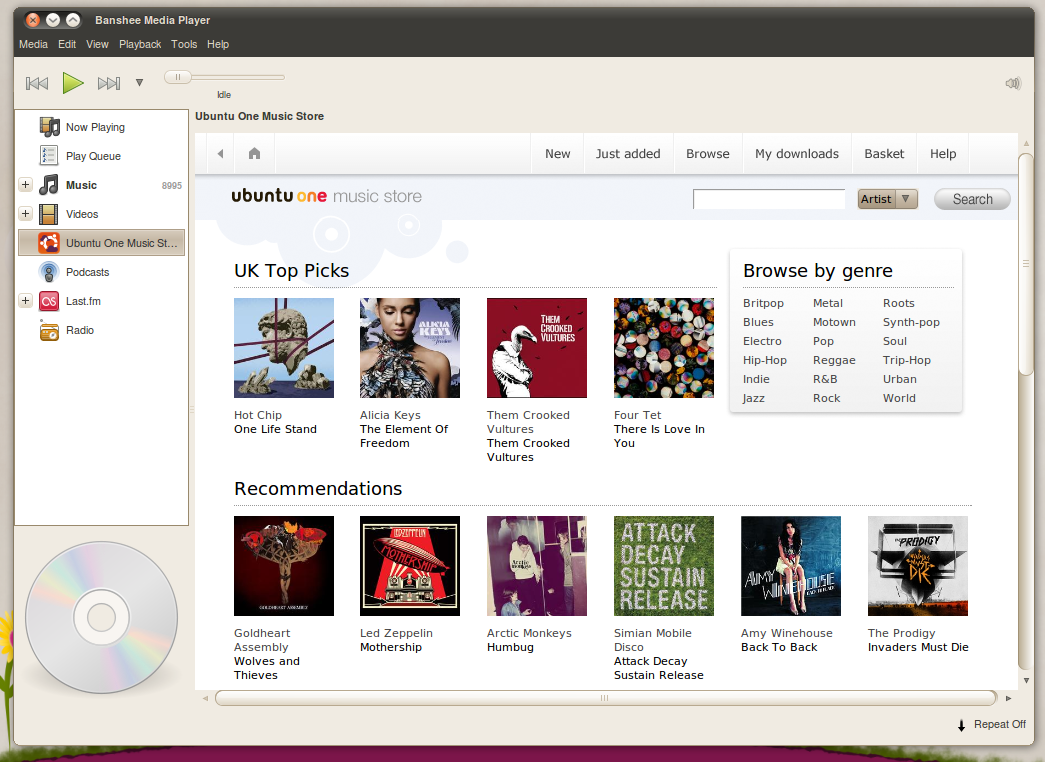
Task: Select the Music library icon
Action: (49, 185)
